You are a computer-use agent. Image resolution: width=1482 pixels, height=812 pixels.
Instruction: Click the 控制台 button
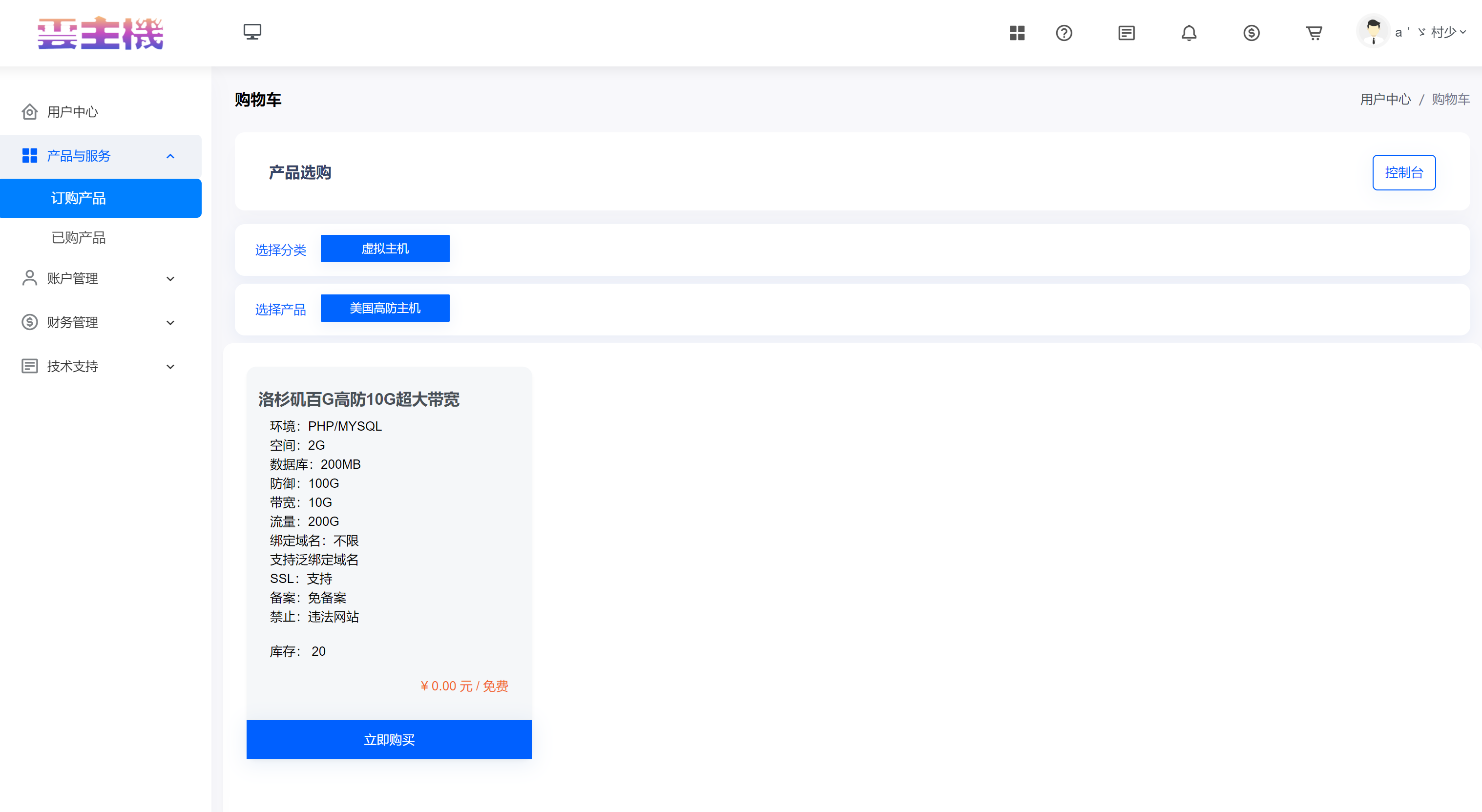point(1403,172)
